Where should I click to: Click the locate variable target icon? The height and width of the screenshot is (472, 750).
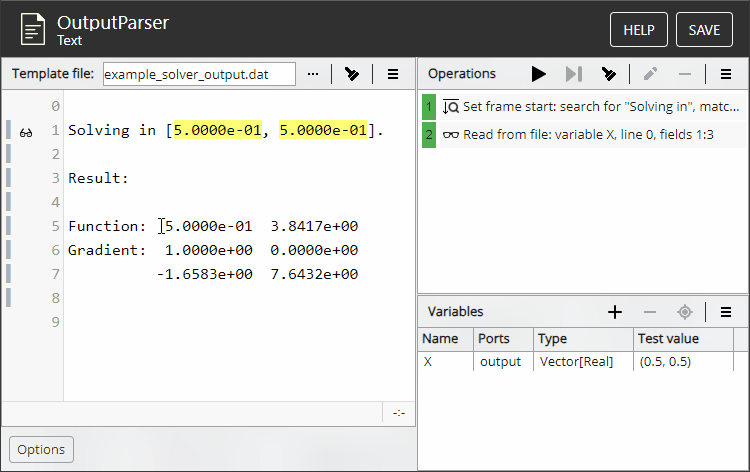click(x=684, y=312)
